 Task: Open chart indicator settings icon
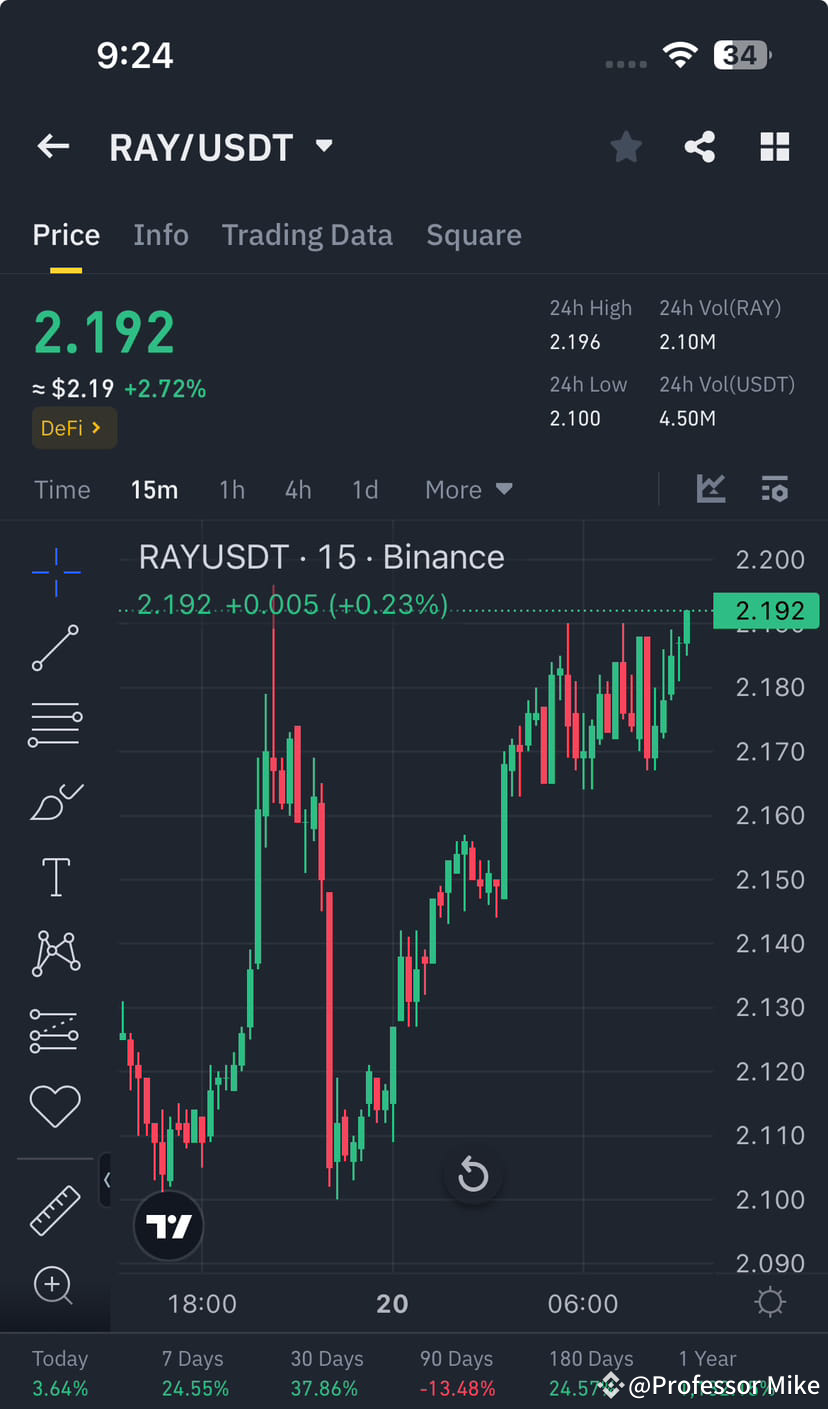tap(775, 489)
